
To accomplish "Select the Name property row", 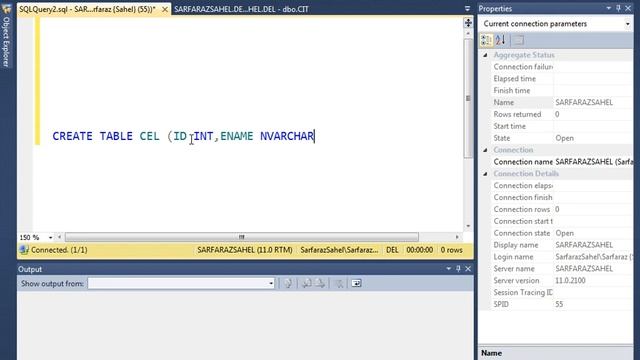I will tap(562, 102).
